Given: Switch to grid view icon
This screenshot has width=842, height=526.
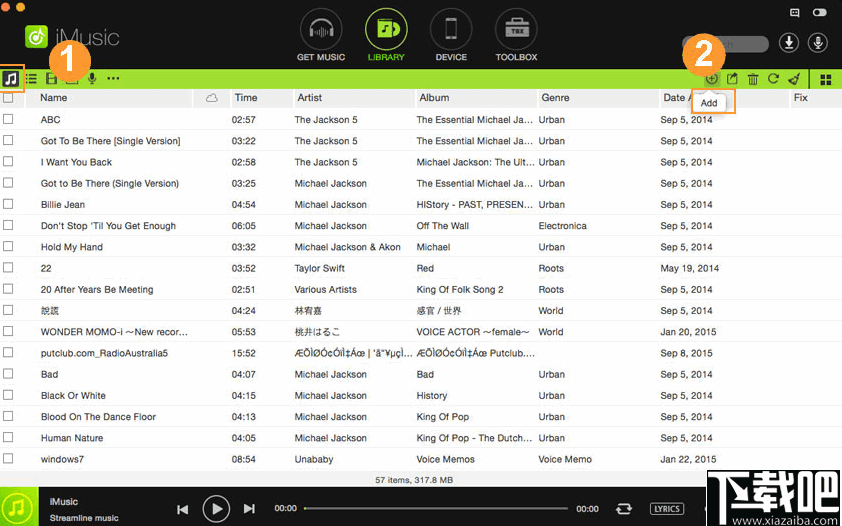Looking at the screenshot, I should [826, 80].
